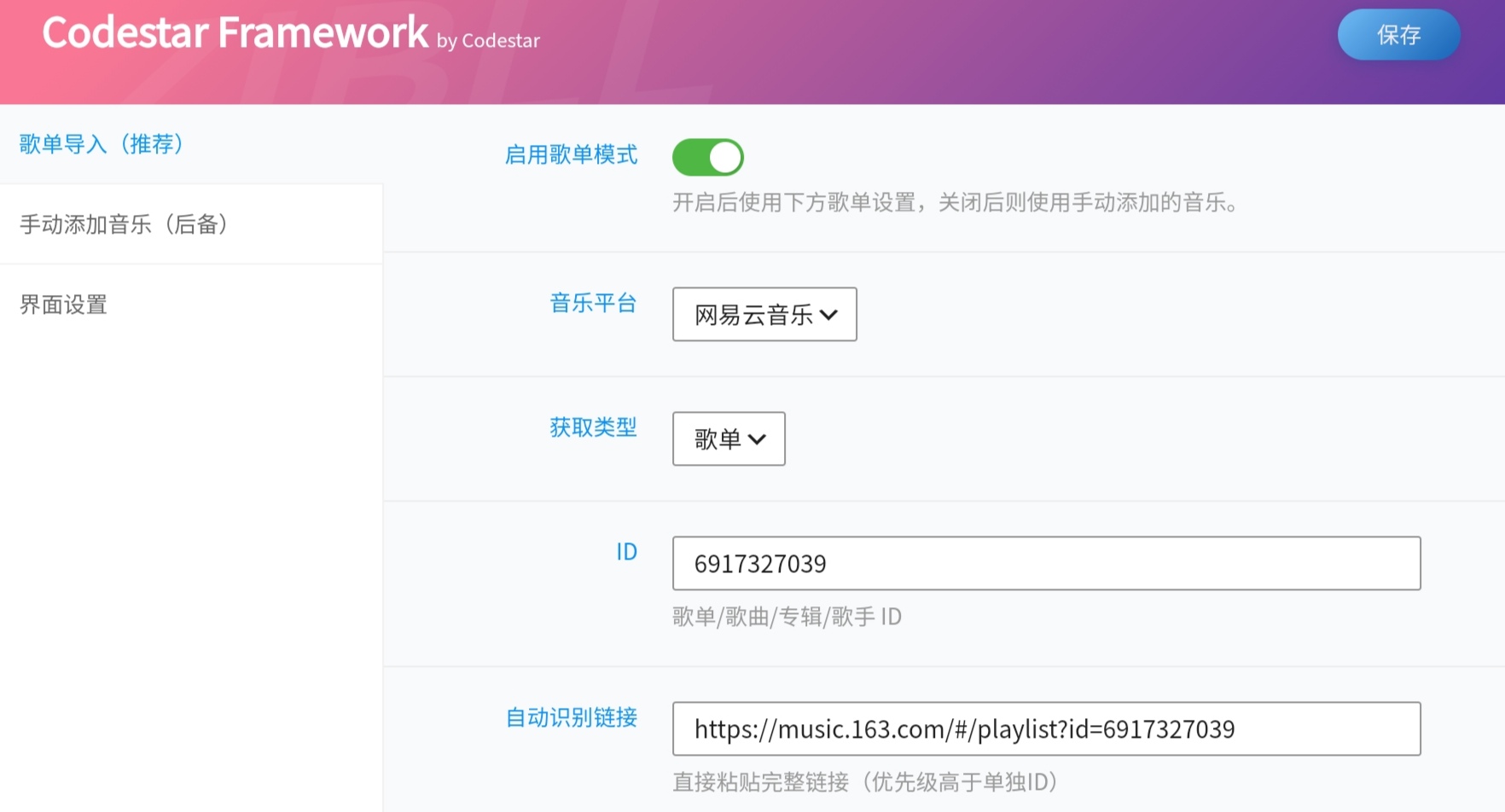Open the 获取类型 dropdown showing 歌单

(729, 439)
